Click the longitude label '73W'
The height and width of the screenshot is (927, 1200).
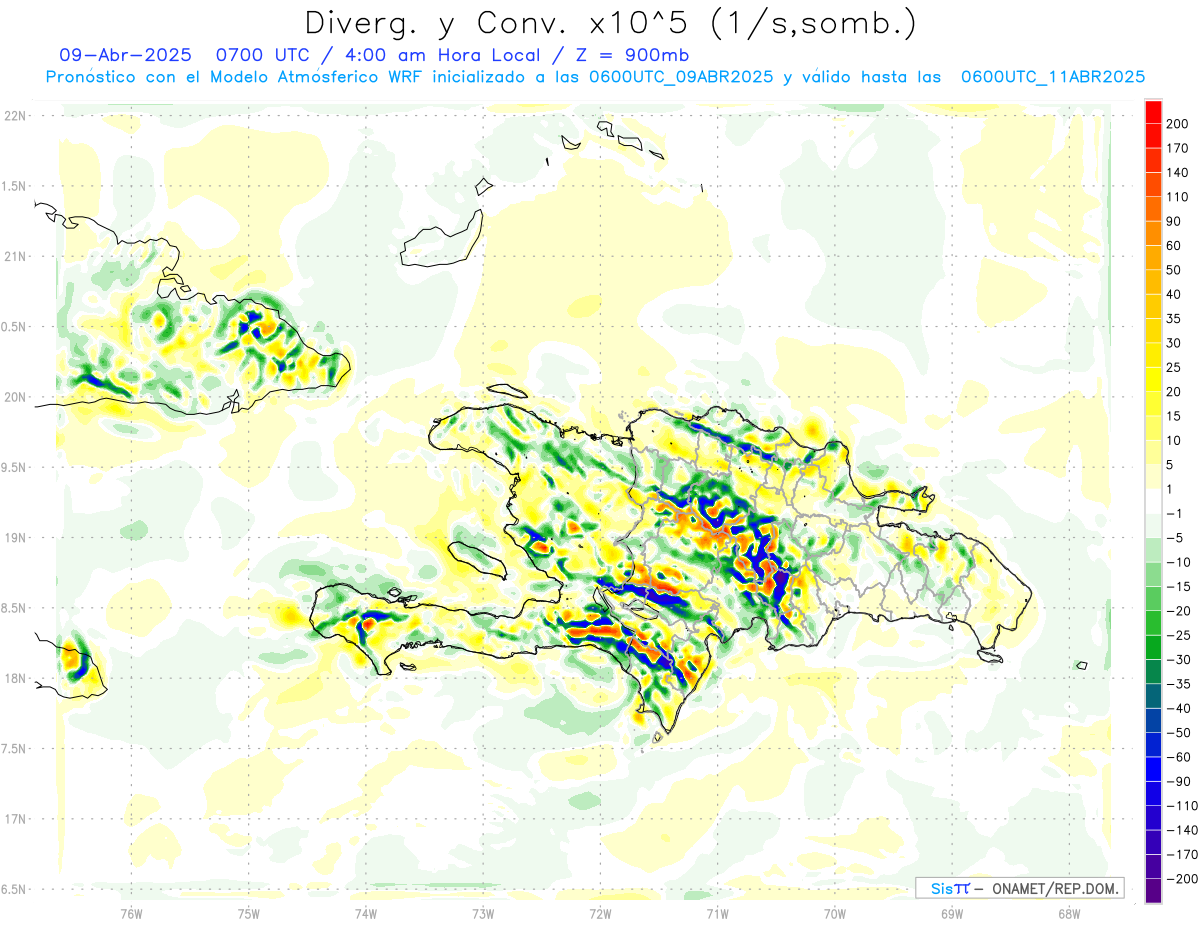tap(483, 913)
